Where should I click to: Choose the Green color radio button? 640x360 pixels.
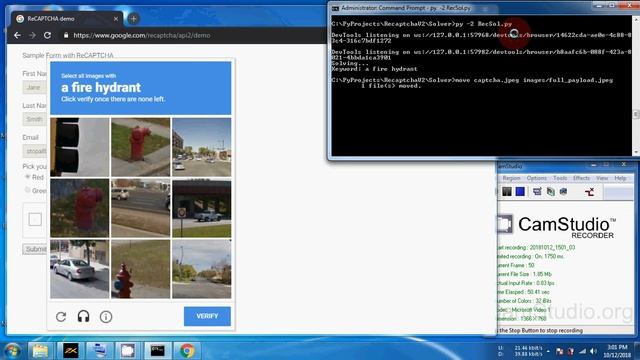[28, 190]
